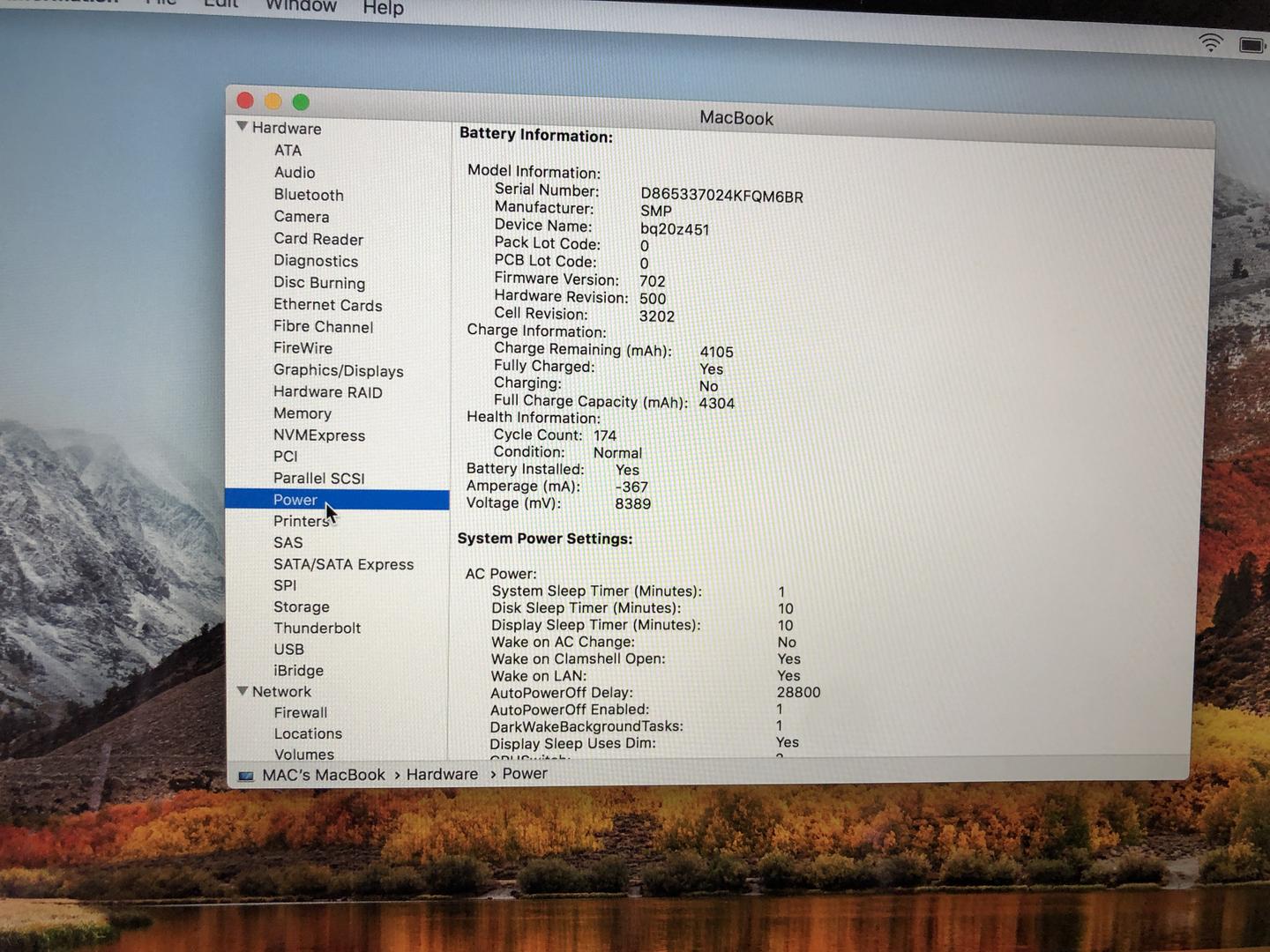This screenshot has height=952, width=1270.
Task: Click the Network category header label
Action: coord(281,692)
